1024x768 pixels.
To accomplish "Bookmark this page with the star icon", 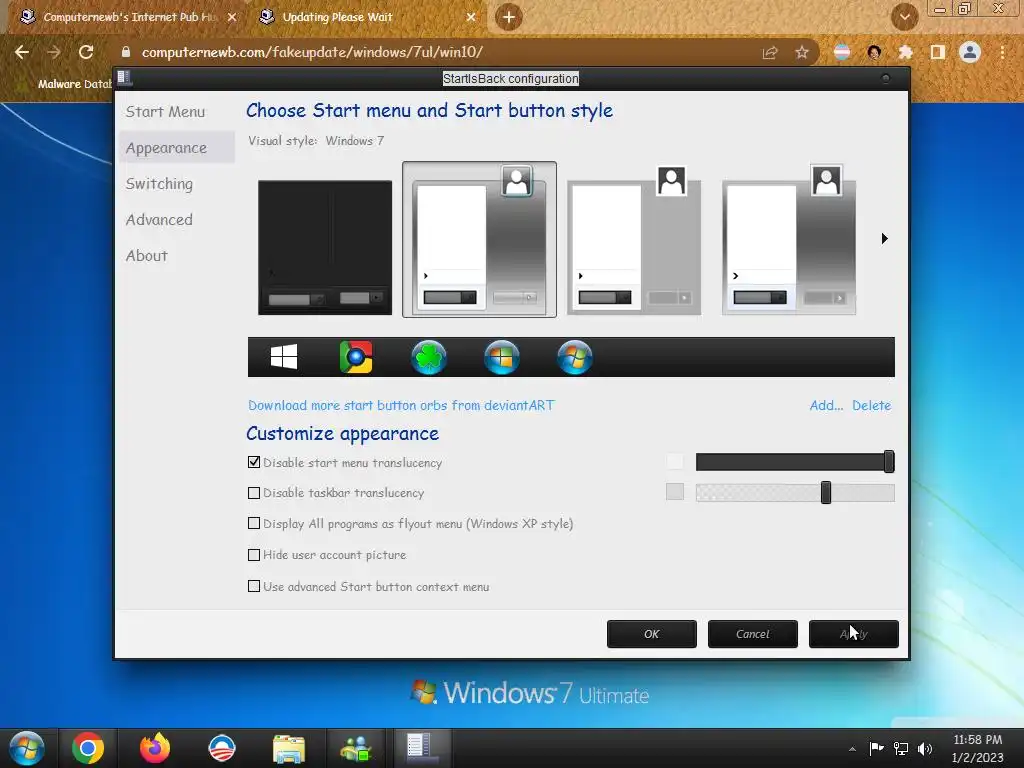I will point(802,52).
